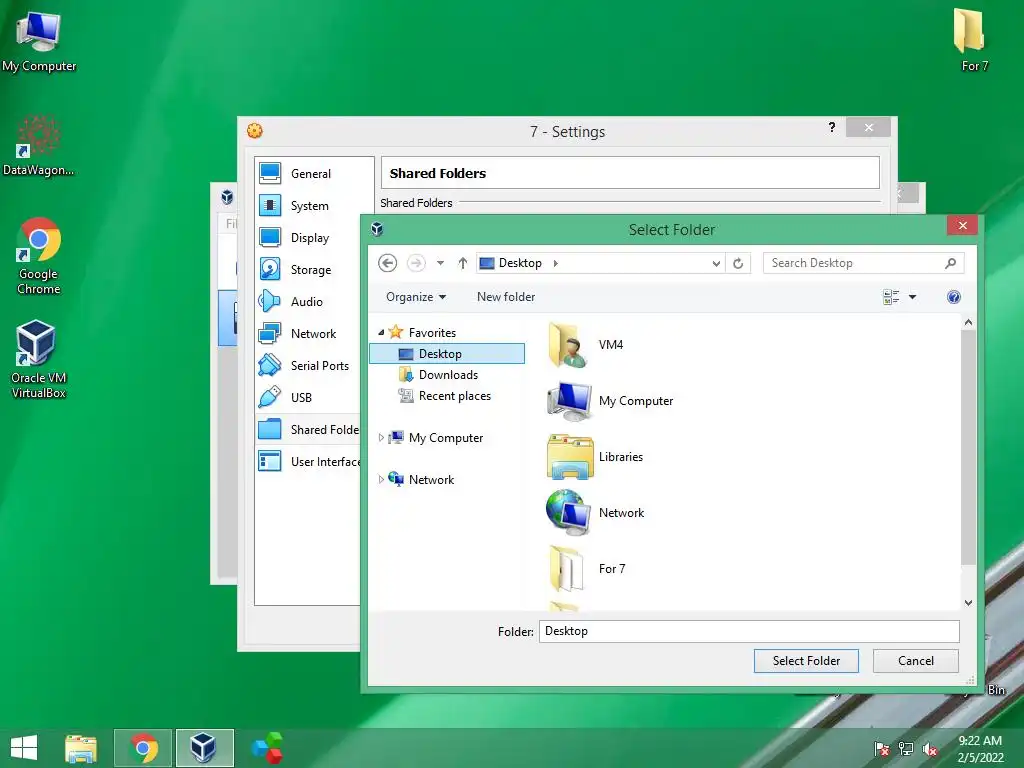Image resolution: width=1024 pixels, height=768 pixels.
Task: Click the Favorites tree heading
Action: (423, 332)
